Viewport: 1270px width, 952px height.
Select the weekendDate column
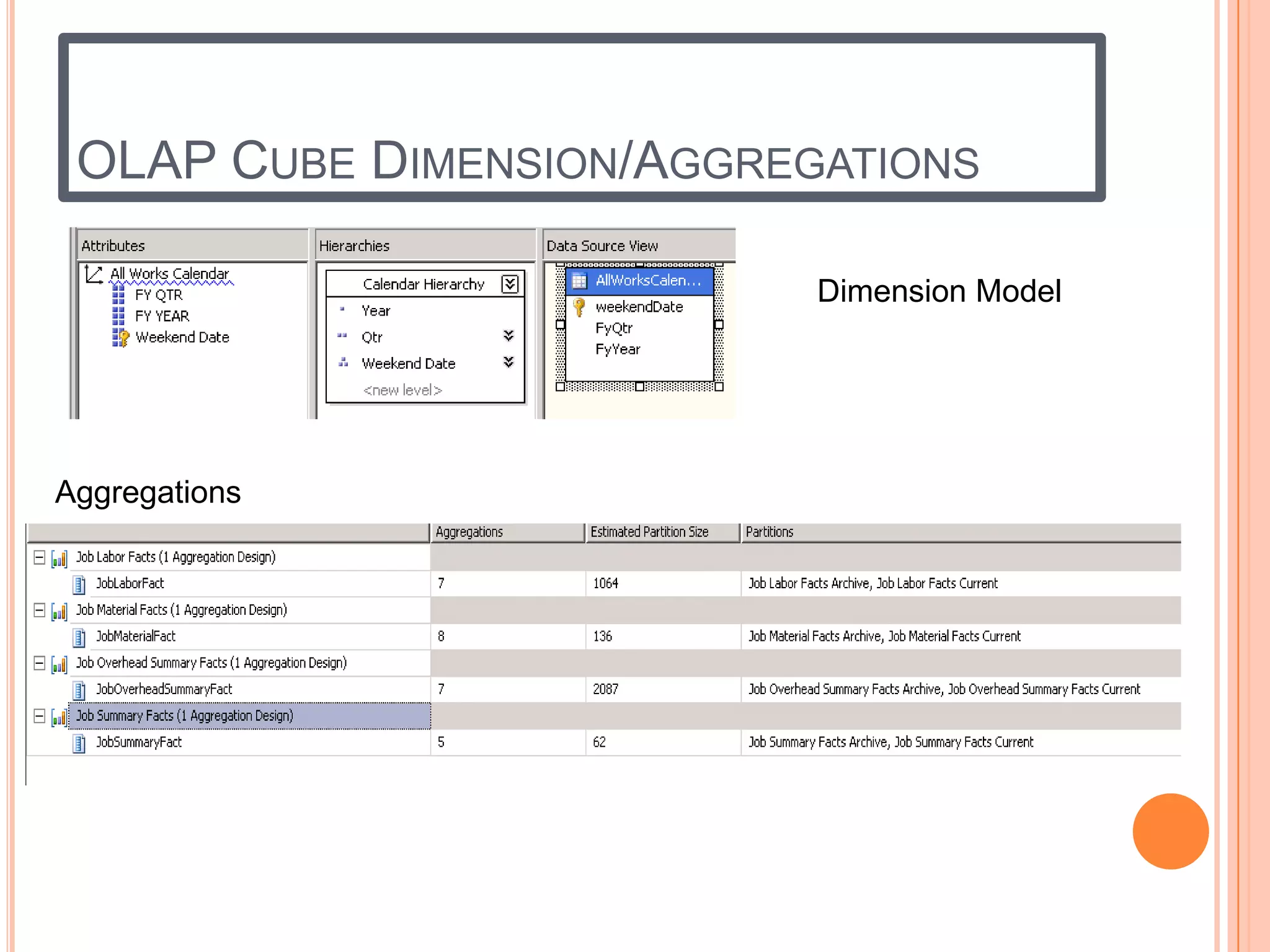tap(639, 307)
